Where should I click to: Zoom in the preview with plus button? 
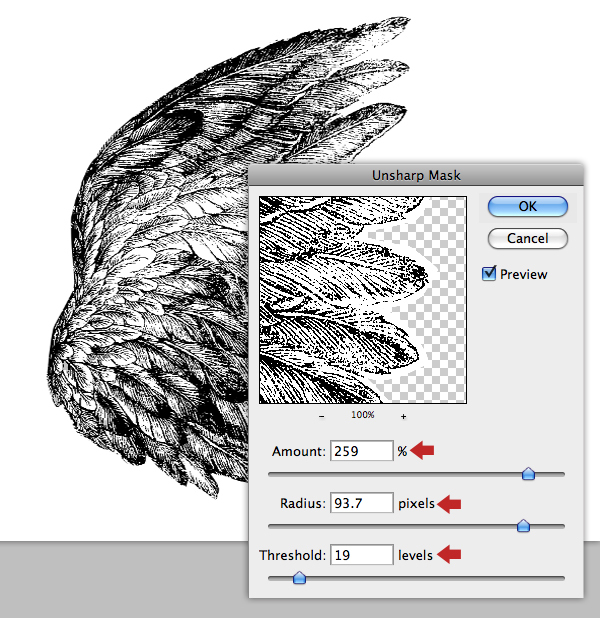click(x=403, y=416)
